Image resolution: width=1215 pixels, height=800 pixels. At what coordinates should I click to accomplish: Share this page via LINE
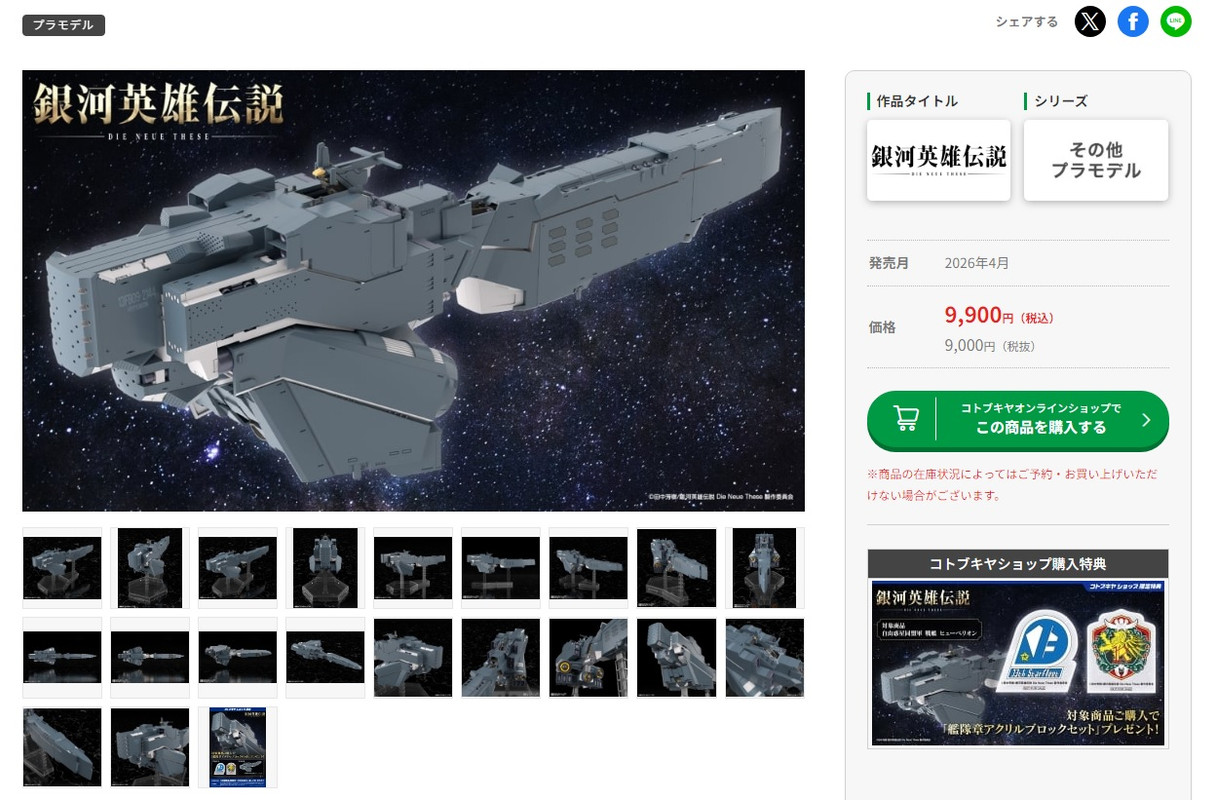click(x=1176, y=21)
